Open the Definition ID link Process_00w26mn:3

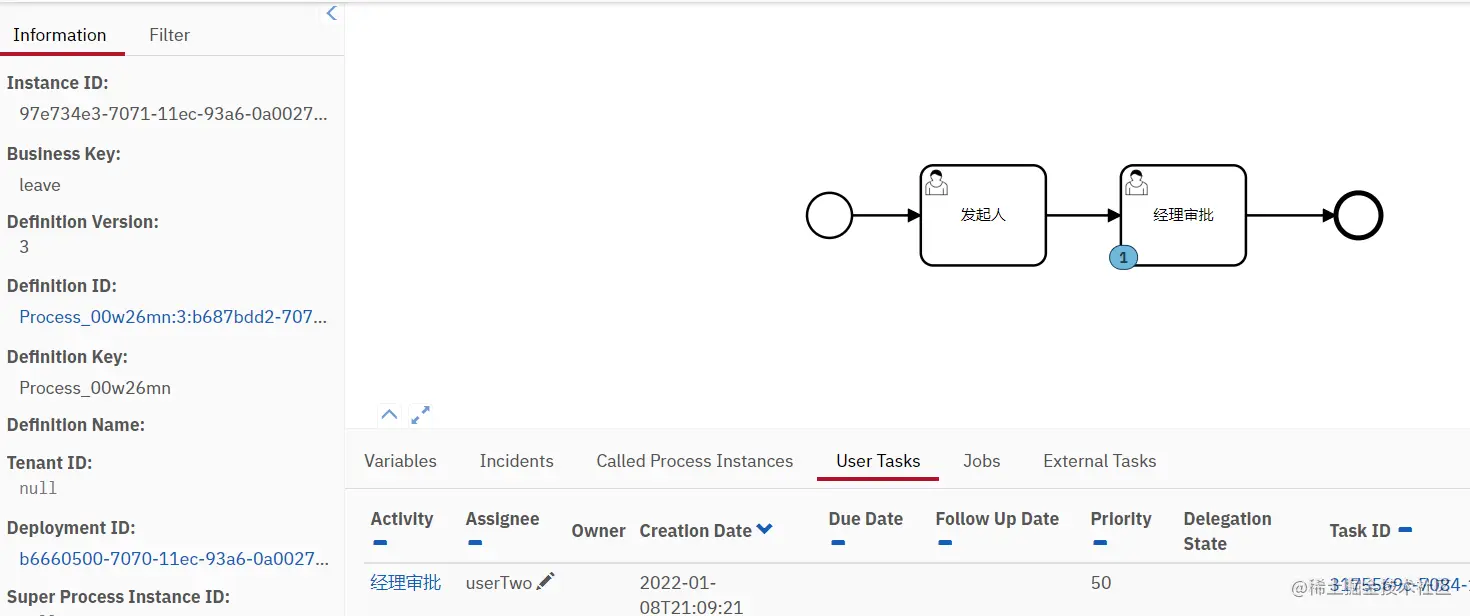173,317
